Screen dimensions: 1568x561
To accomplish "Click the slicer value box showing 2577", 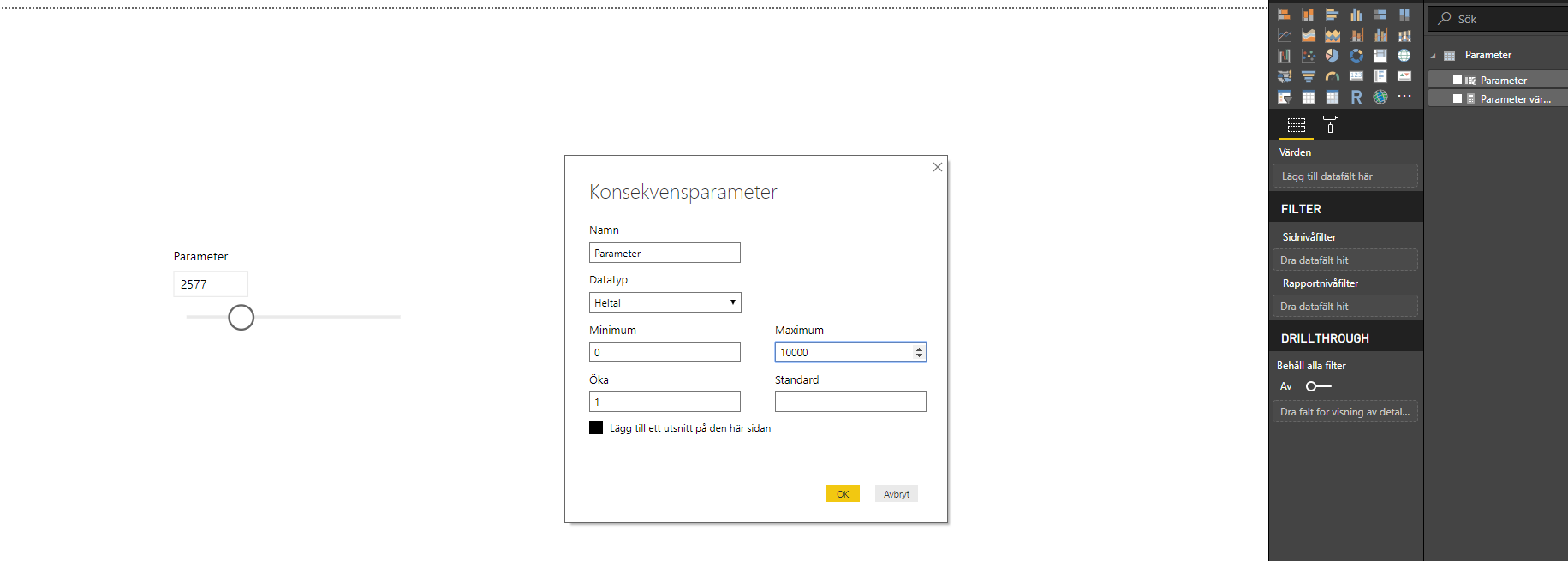I will (211, 283).
